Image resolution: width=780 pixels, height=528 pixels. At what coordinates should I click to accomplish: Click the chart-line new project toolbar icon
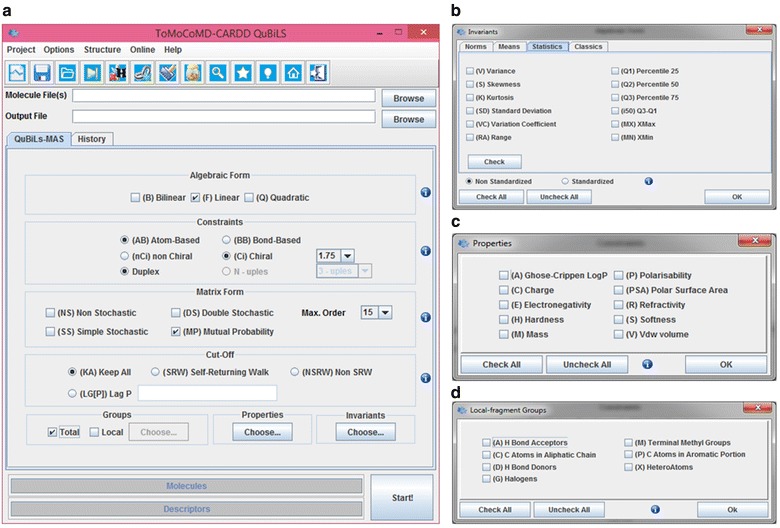tap(17, 73)
